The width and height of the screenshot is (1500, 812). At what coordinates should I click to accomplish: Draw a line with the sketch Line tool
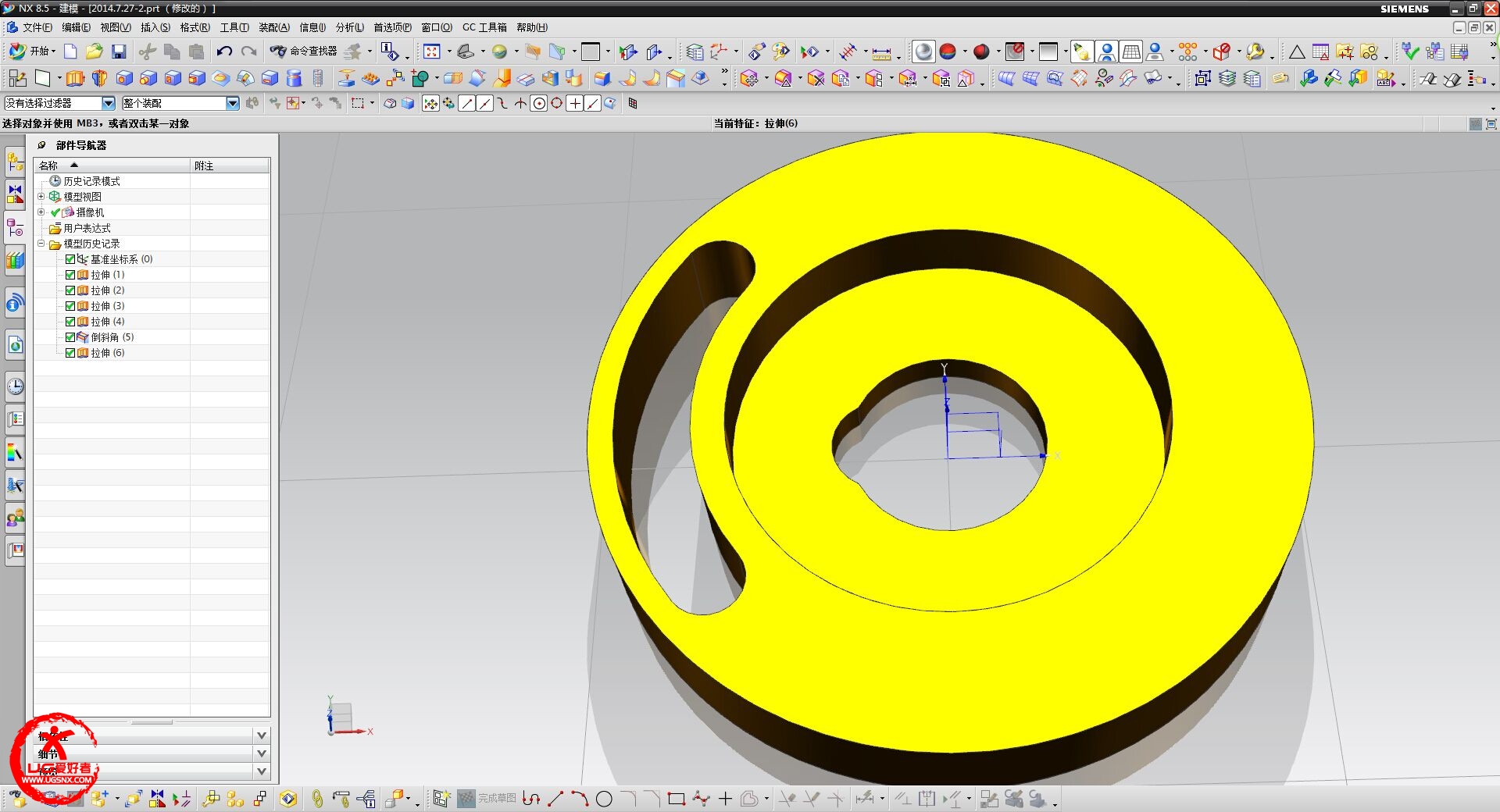point(555,799)
